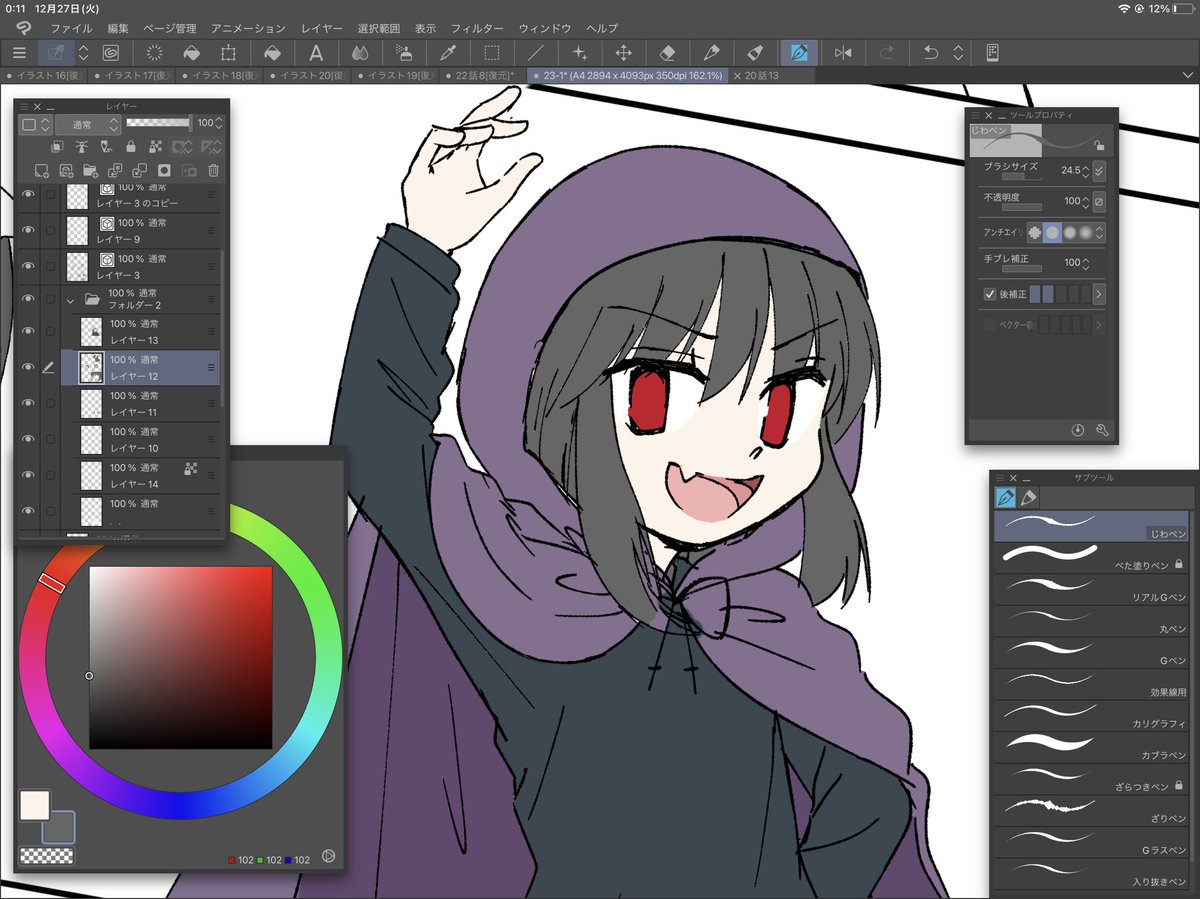
Task: Select the main cream color swatch
Action: 35,806
